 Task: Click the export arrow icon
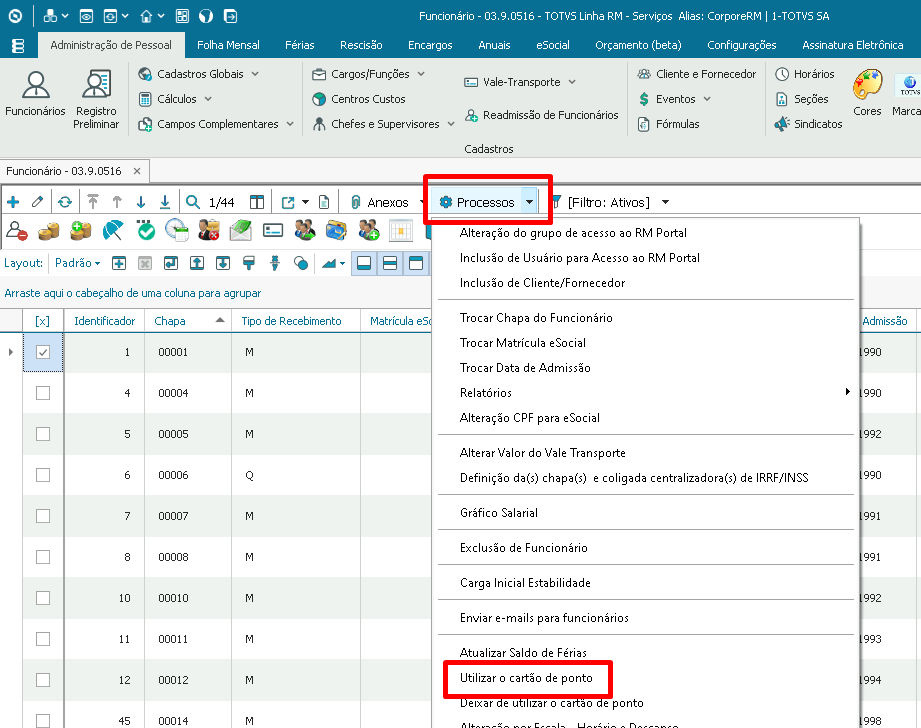[288, 202]
